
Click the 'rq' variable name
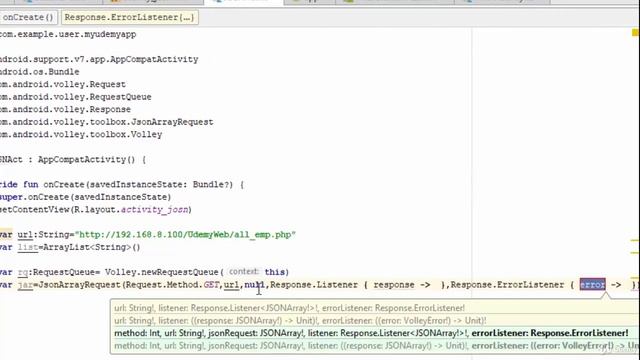[22, 272]
